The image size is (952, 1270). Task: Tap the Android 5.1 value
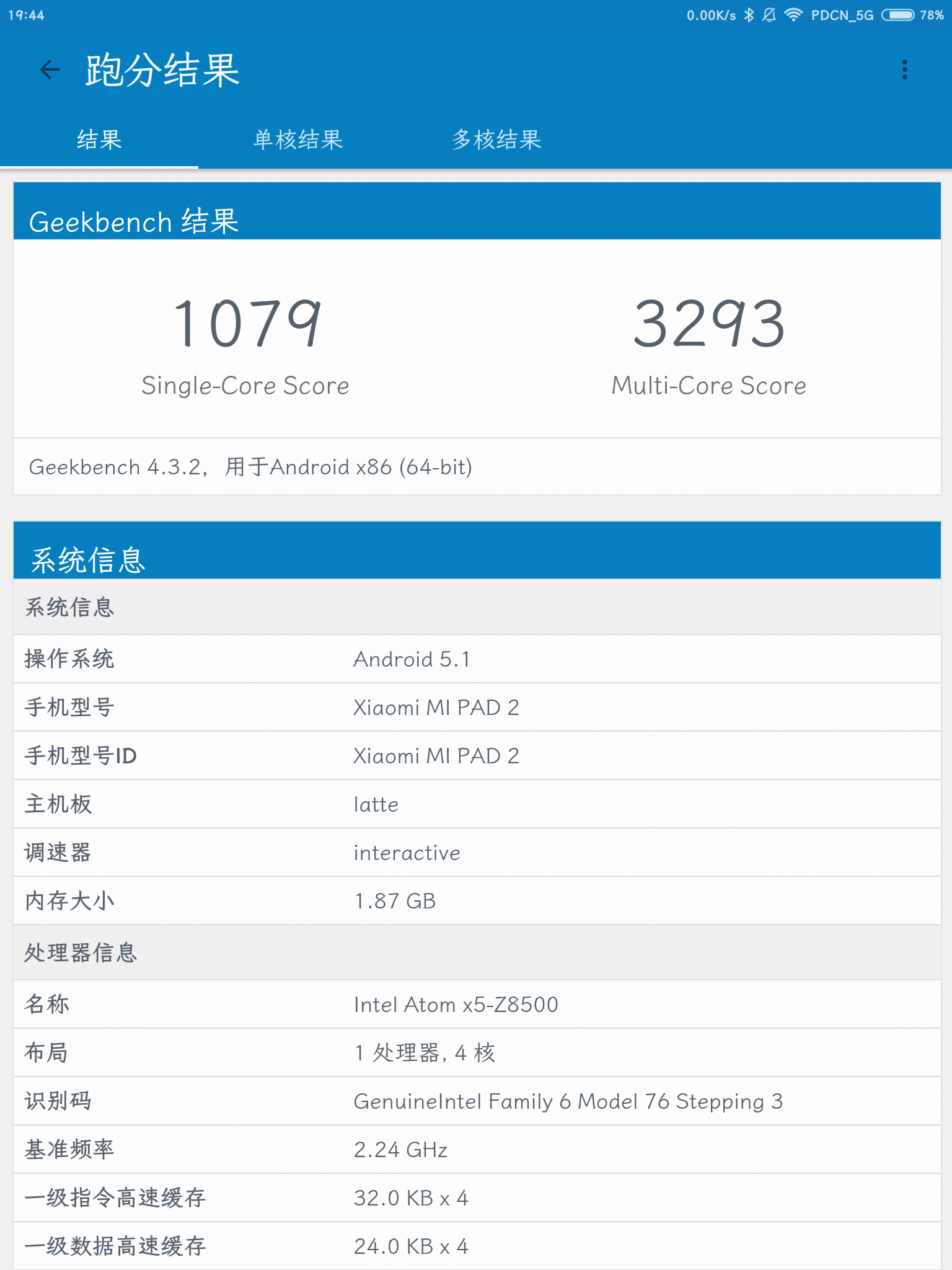412,659
